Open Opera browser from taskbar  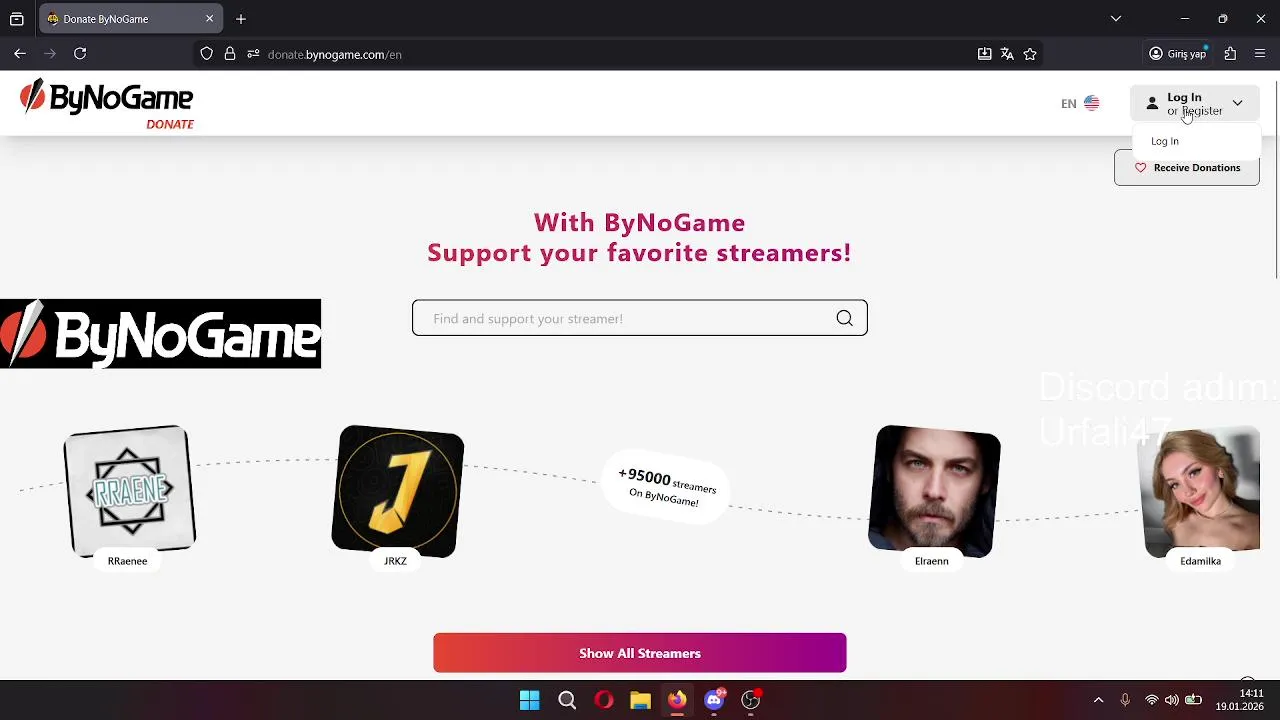604,700
